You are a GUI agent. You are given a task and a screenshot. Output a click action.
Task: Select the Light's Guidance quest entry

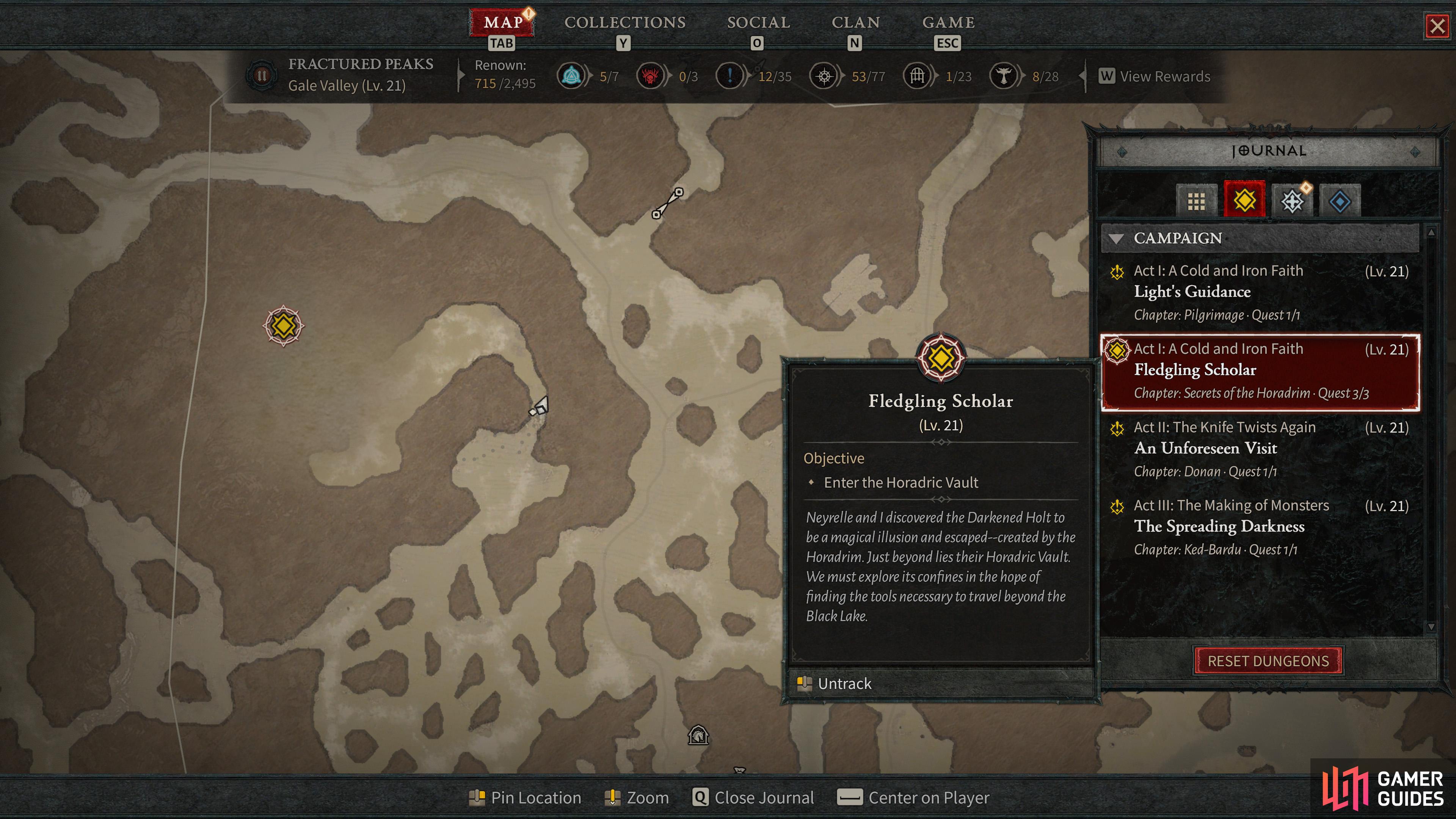pyautogui.click(x=1260, y=292)
